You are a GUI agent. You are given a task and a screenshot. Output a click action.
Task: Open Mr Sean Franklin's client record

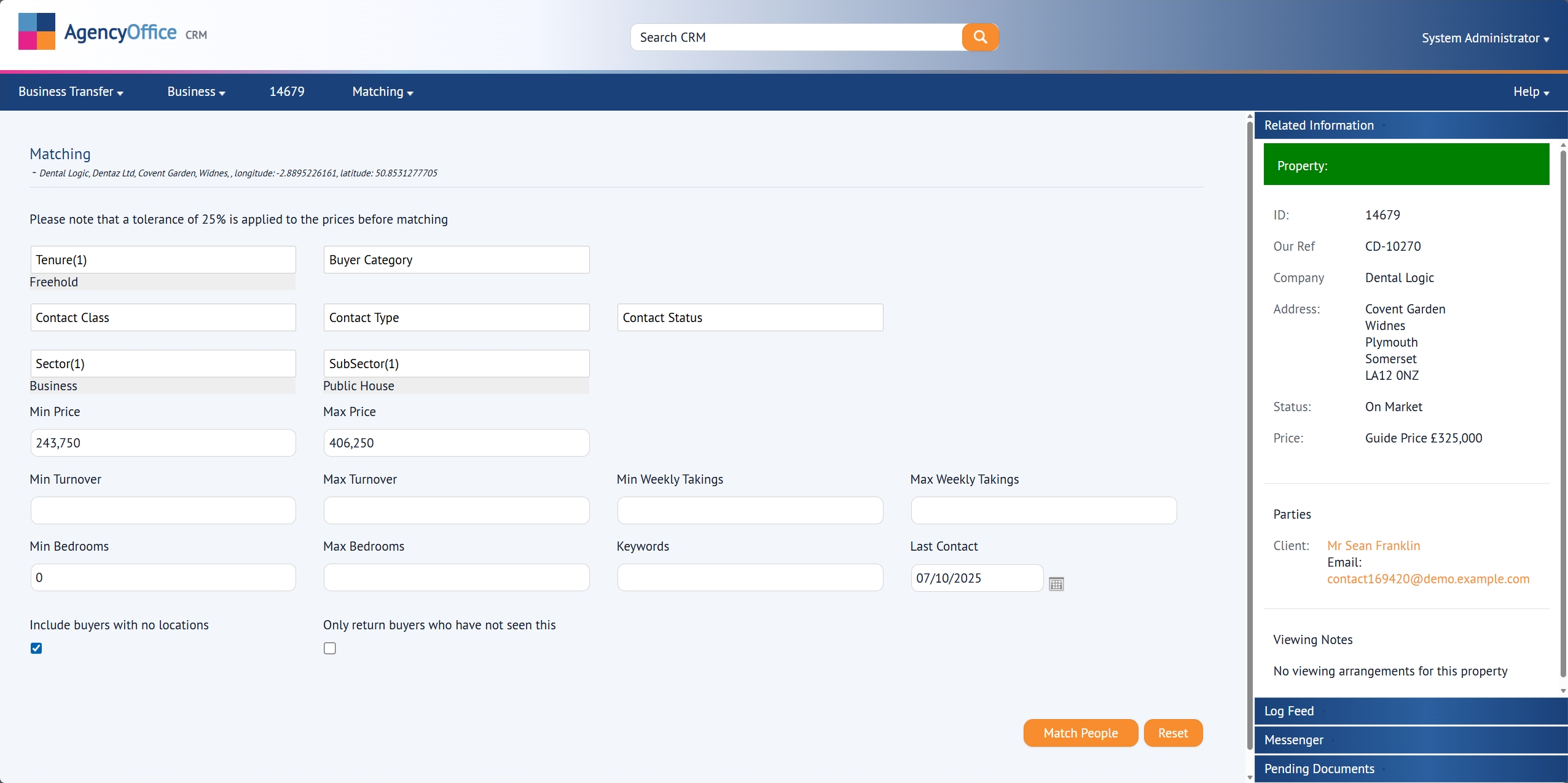(x=1374, y=545)
